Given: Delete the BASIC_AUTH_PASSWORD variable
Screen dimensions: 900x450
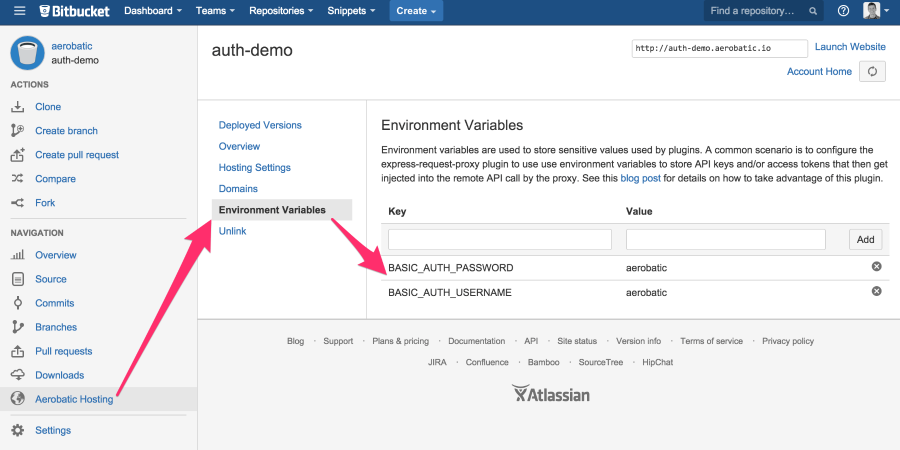Looking at the screenshot, I should pos(876,267).
